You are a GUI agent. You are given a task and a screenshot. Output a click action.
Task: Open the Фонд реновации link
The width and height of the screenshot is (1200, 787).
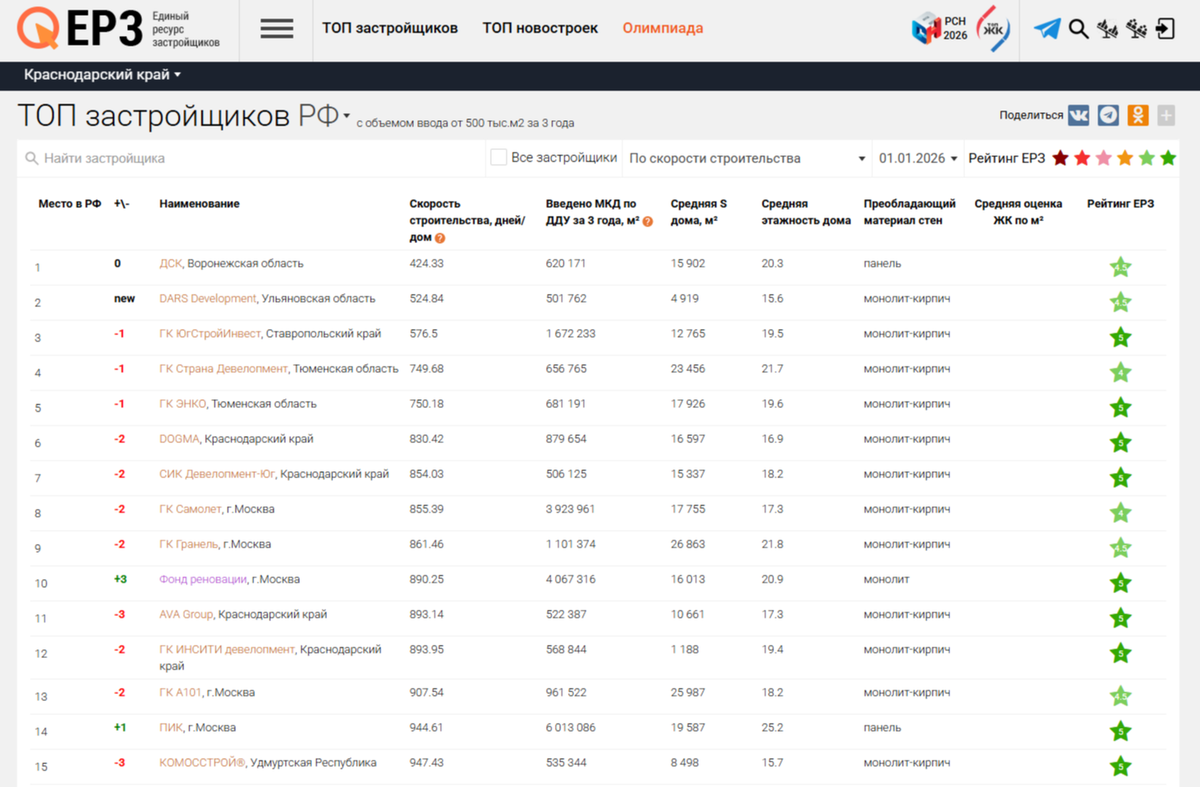(202, 579)
